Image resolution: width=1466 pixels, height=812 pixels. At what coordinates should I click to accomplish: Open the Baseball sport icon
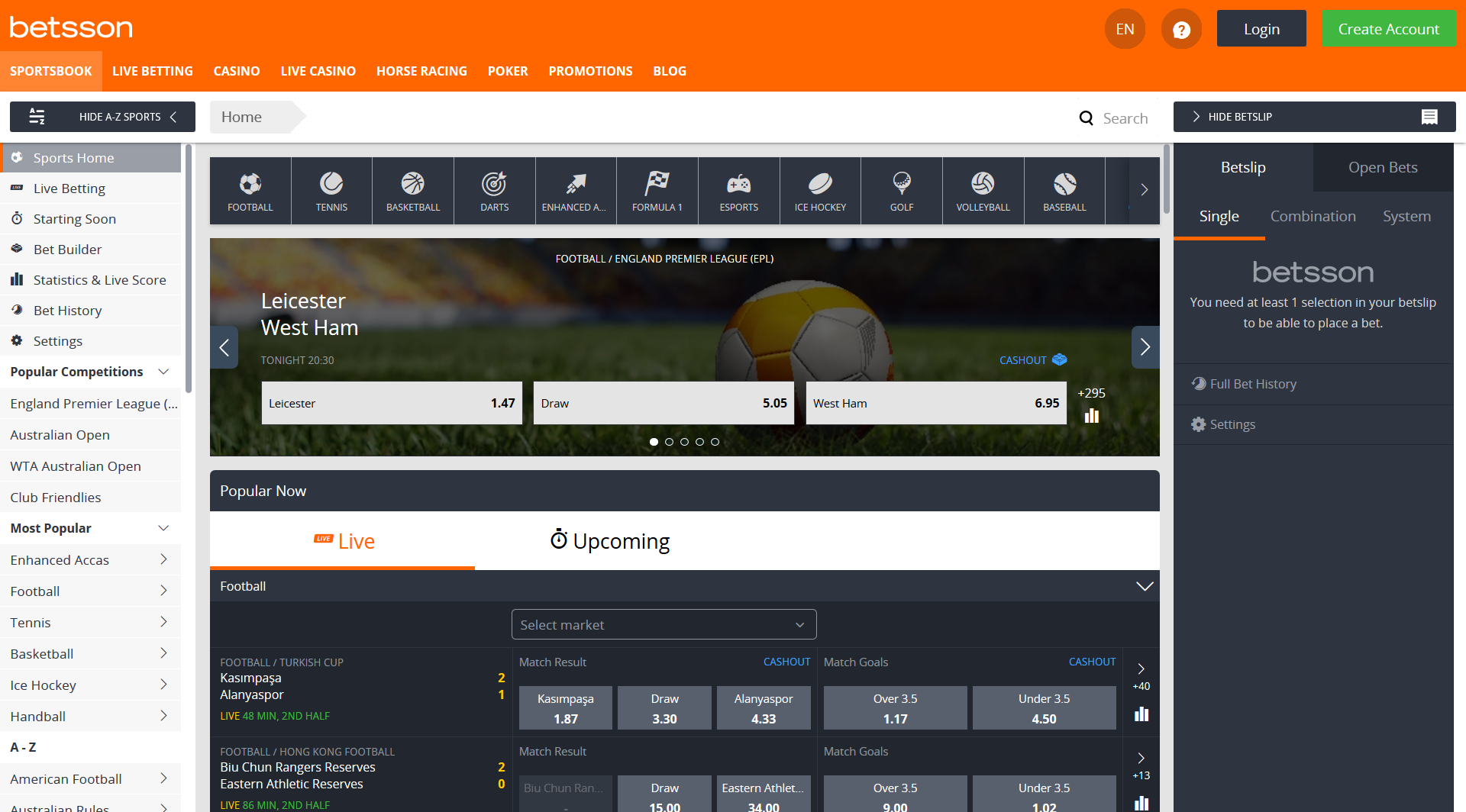[x=1064, y=183]
